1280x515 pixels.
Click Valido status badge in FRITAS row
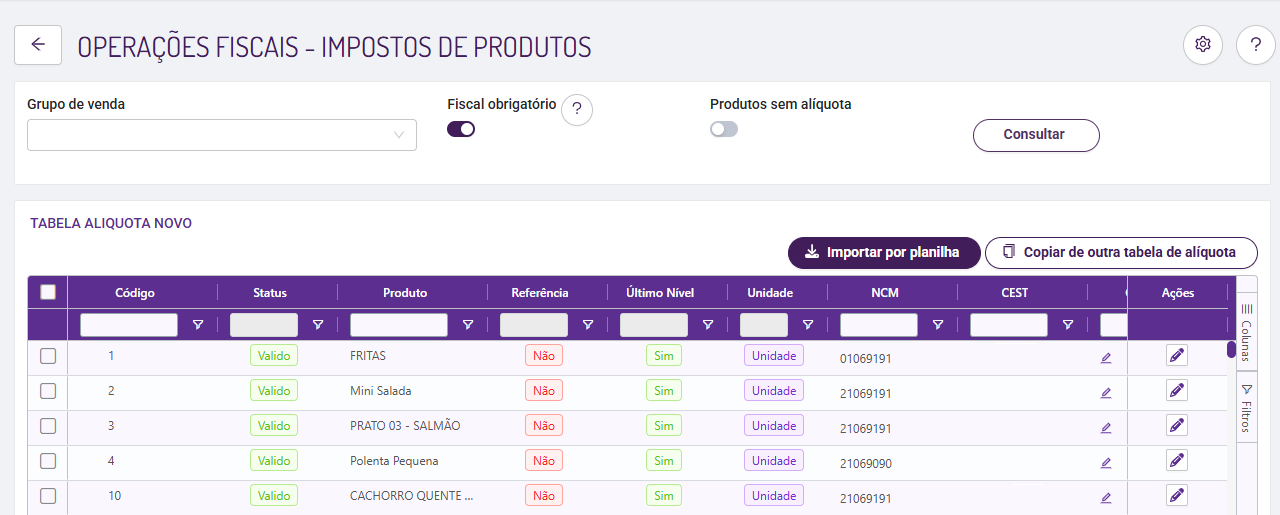click(274, 356)
